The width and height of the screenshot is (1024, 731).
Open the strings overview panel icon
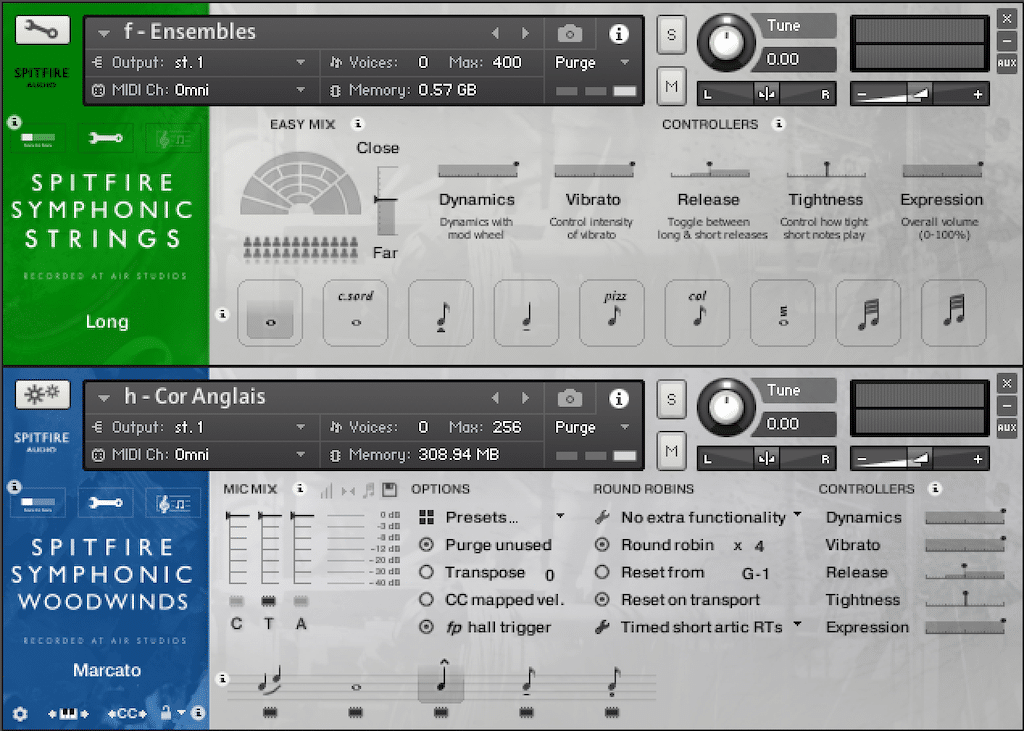[x=38, y=138]
